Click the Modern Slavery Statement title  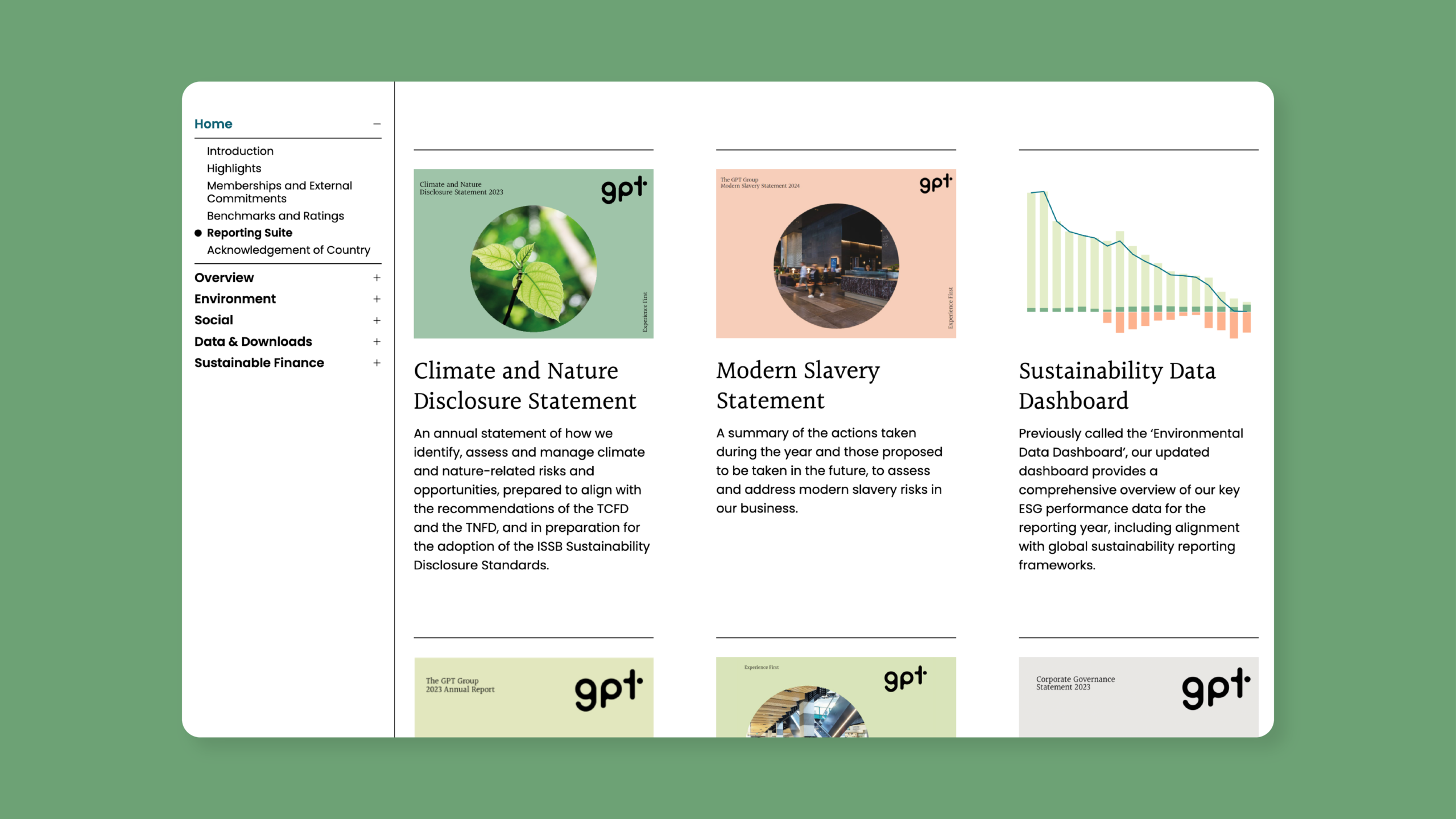[797, 386]
